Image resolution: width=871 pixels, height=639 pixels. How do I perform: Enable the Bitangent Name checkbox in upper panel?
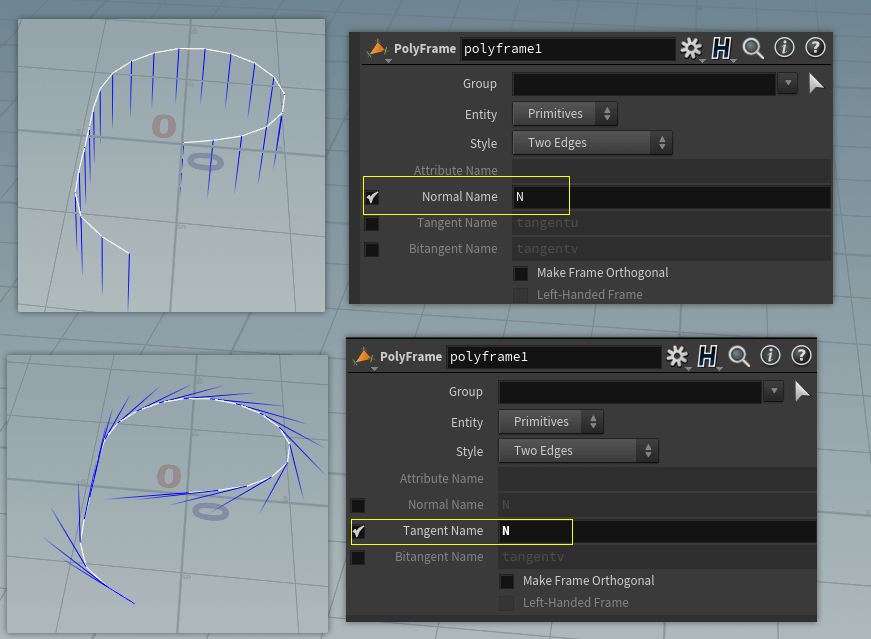coord(372,249)
